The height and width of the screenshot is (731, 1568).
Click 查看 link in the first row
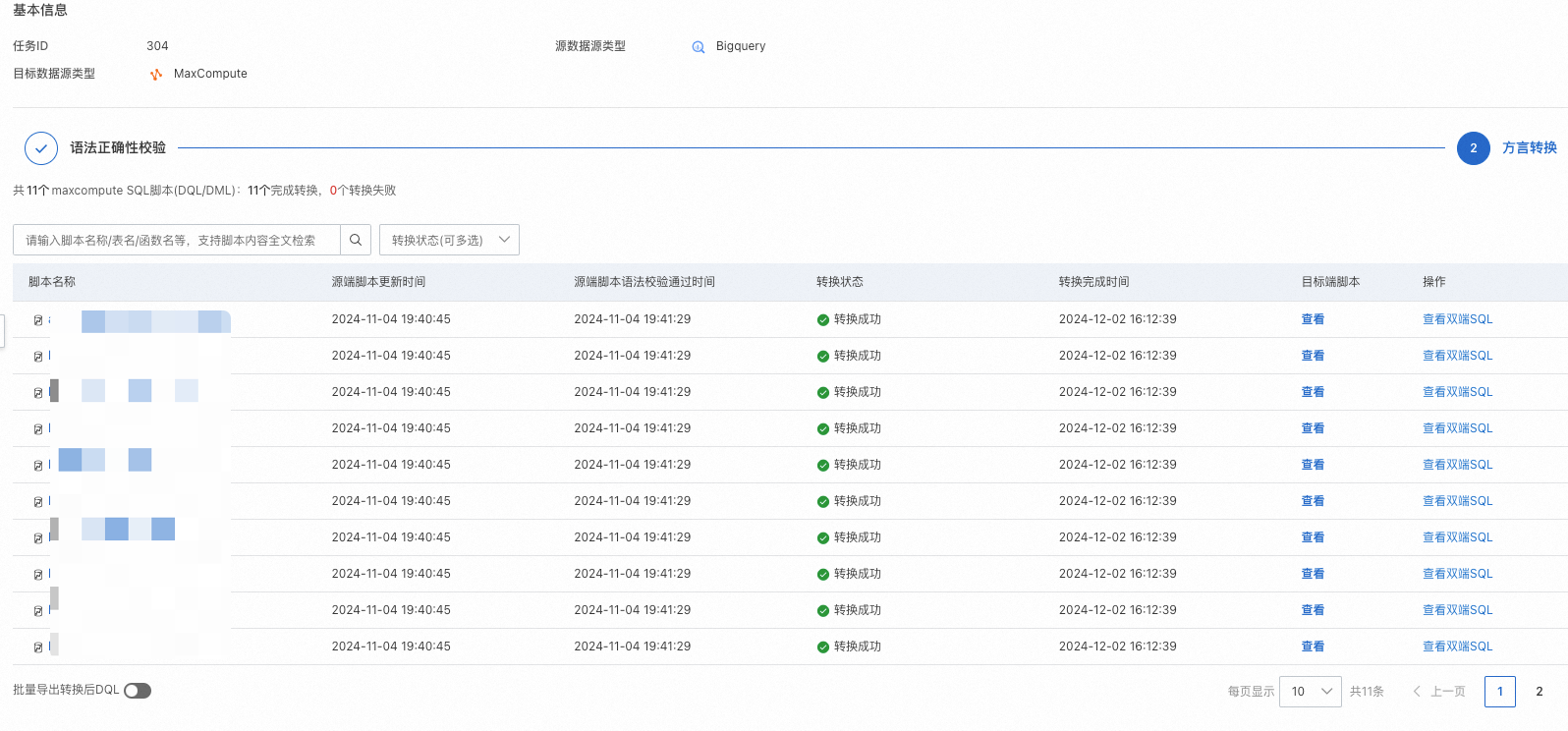point(1313,319)
